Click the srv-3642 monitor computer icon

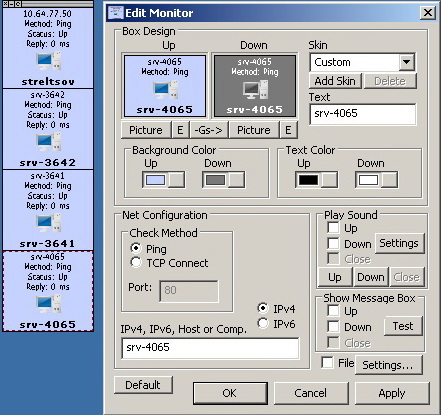(x=48, y=142)
